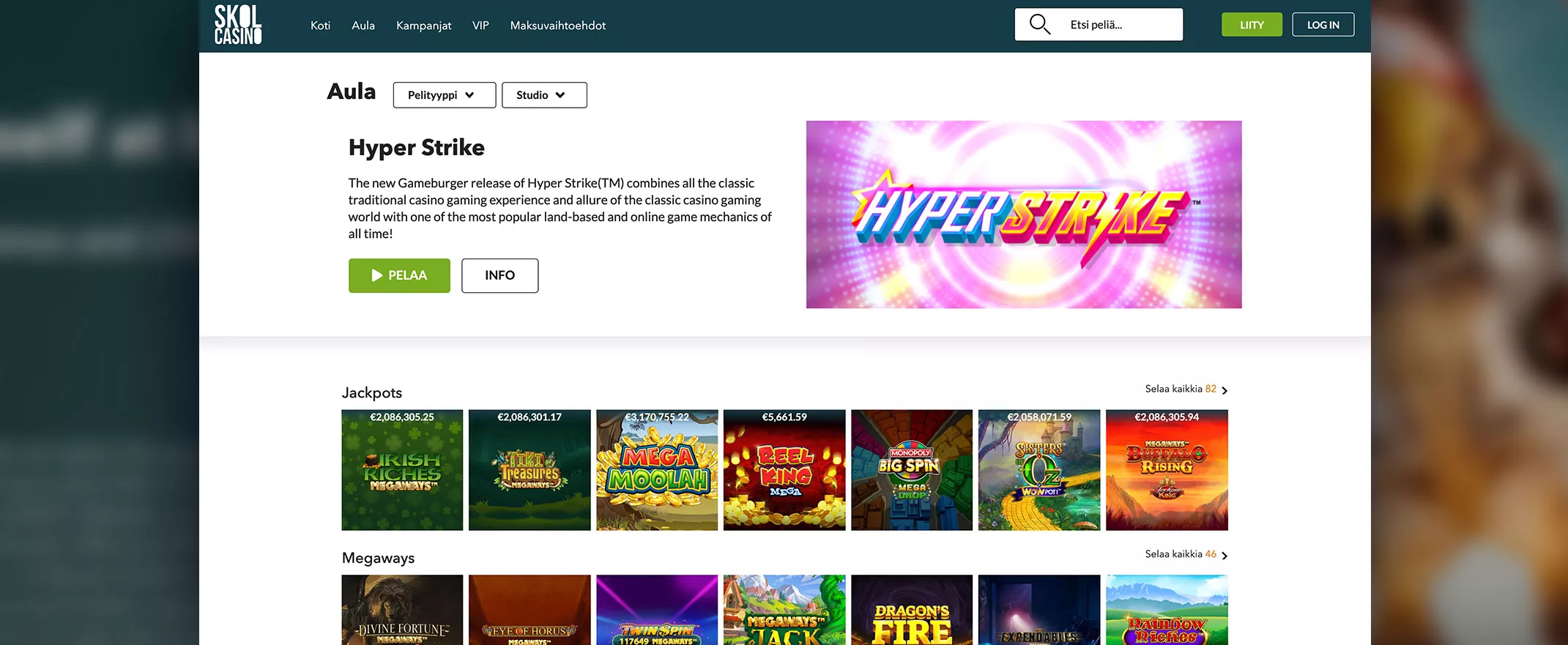Focus the Etsi peliä search field
The image size is (1568, 645).
(x=1099, y=24)
